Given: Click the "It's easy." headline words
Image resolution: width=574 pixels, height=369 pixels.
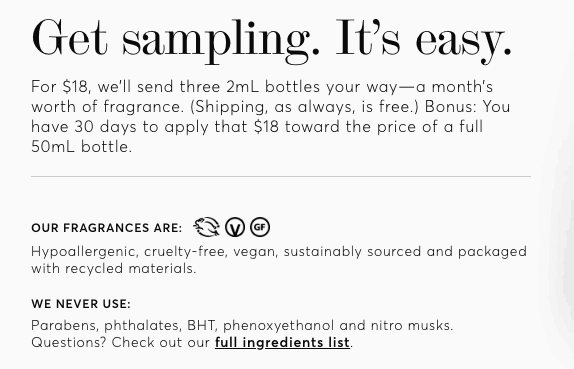Looking at the screenshot, I should [424, 40].
